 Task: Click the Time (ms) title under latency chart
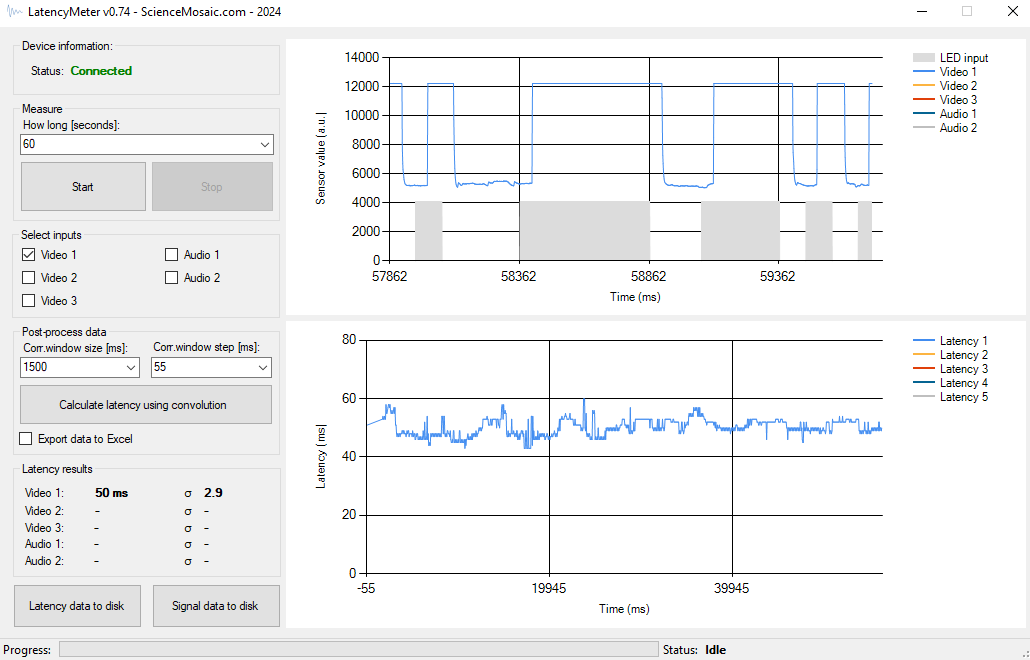pos(624,609)
